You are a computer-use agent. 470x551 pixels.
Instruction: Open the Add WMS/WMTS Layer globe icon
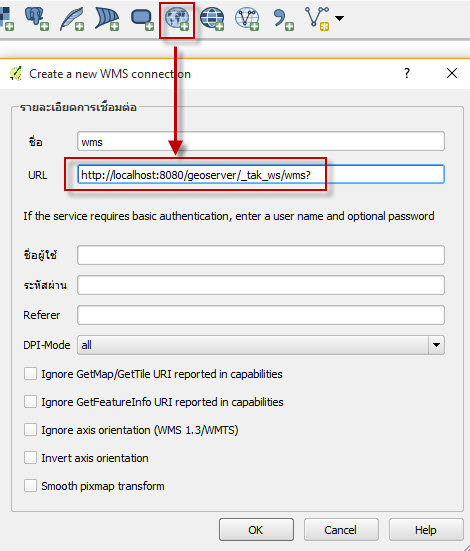coord(177,19)
